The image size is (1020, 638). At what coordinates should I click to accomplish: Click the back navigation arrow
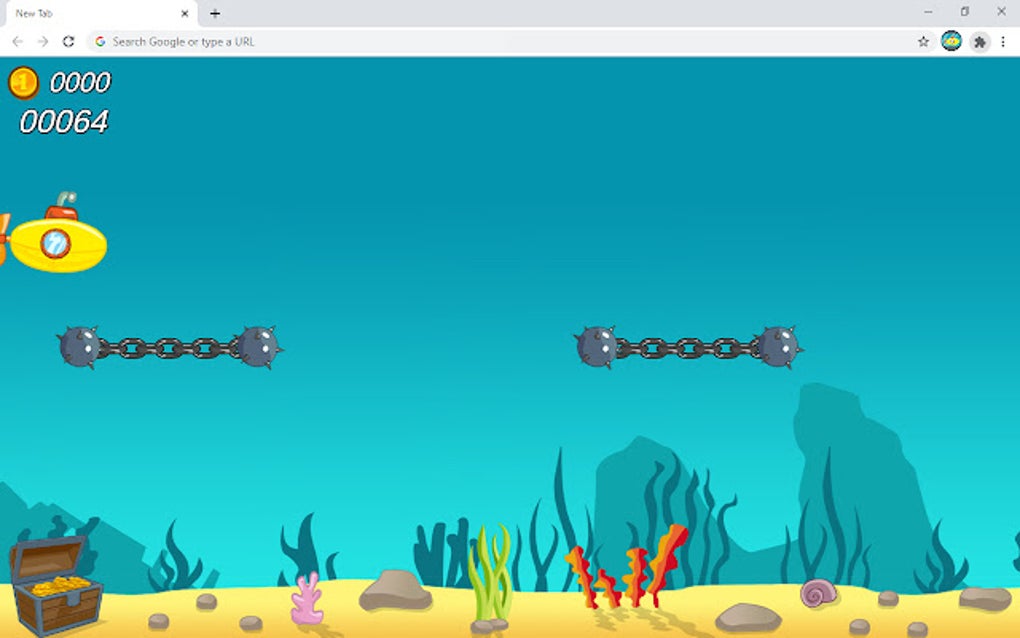click(x=17, y=42)
